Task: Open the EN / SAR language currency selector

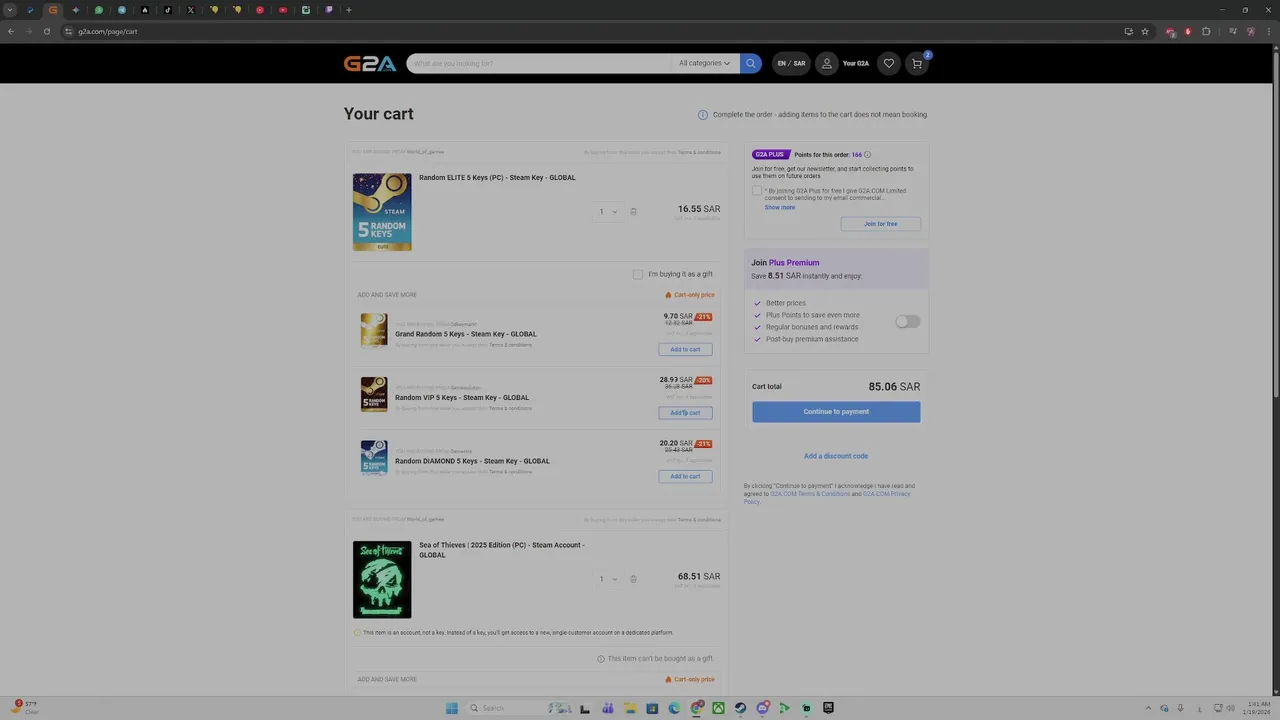Action: tap(791, 63)
